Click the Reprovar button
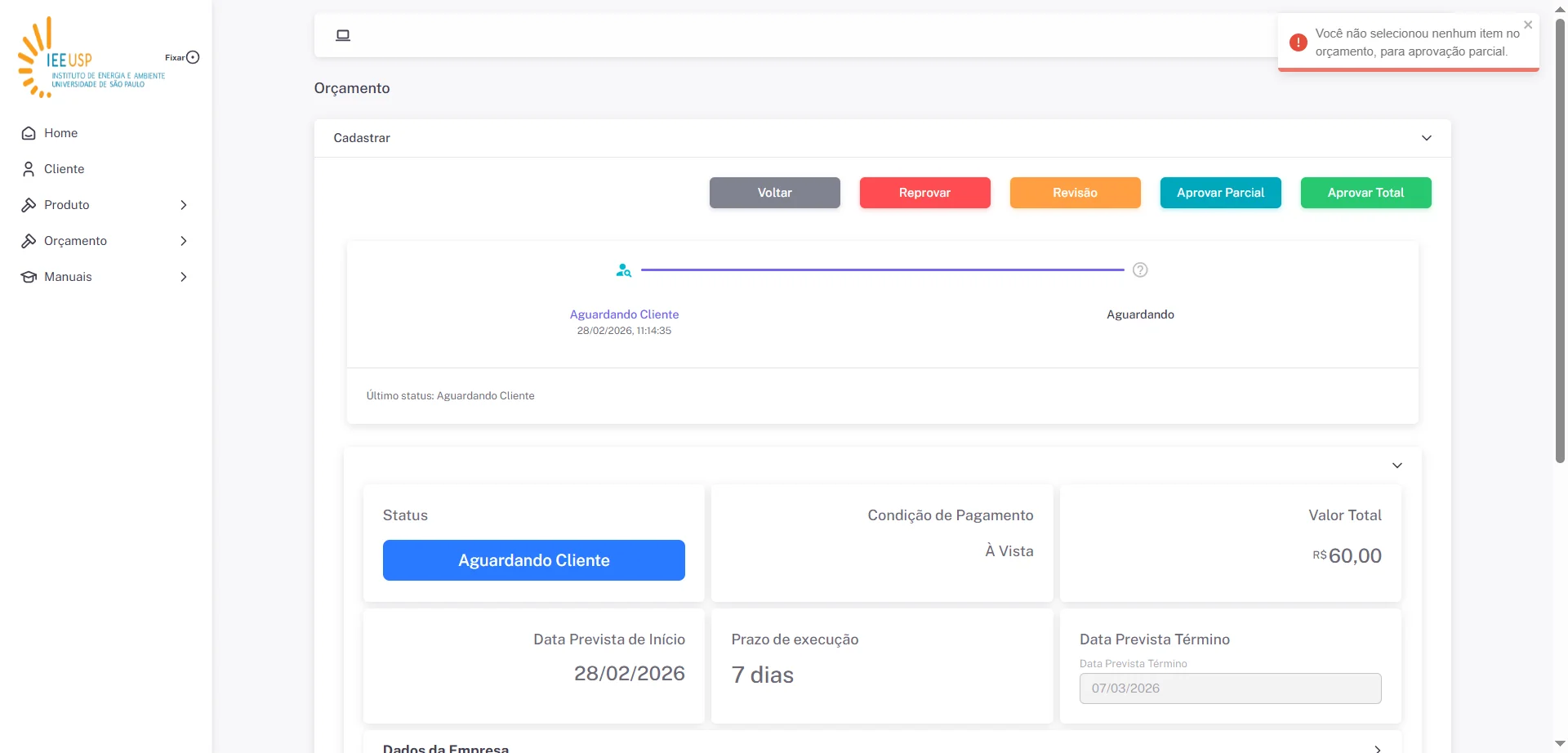Viewport: 1568px width, 753px height. 925,193
